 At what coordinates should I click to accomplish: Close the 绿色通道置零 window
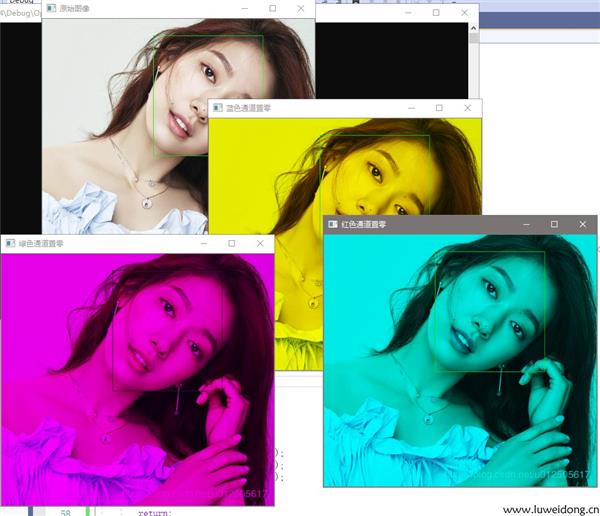point(260,243)
